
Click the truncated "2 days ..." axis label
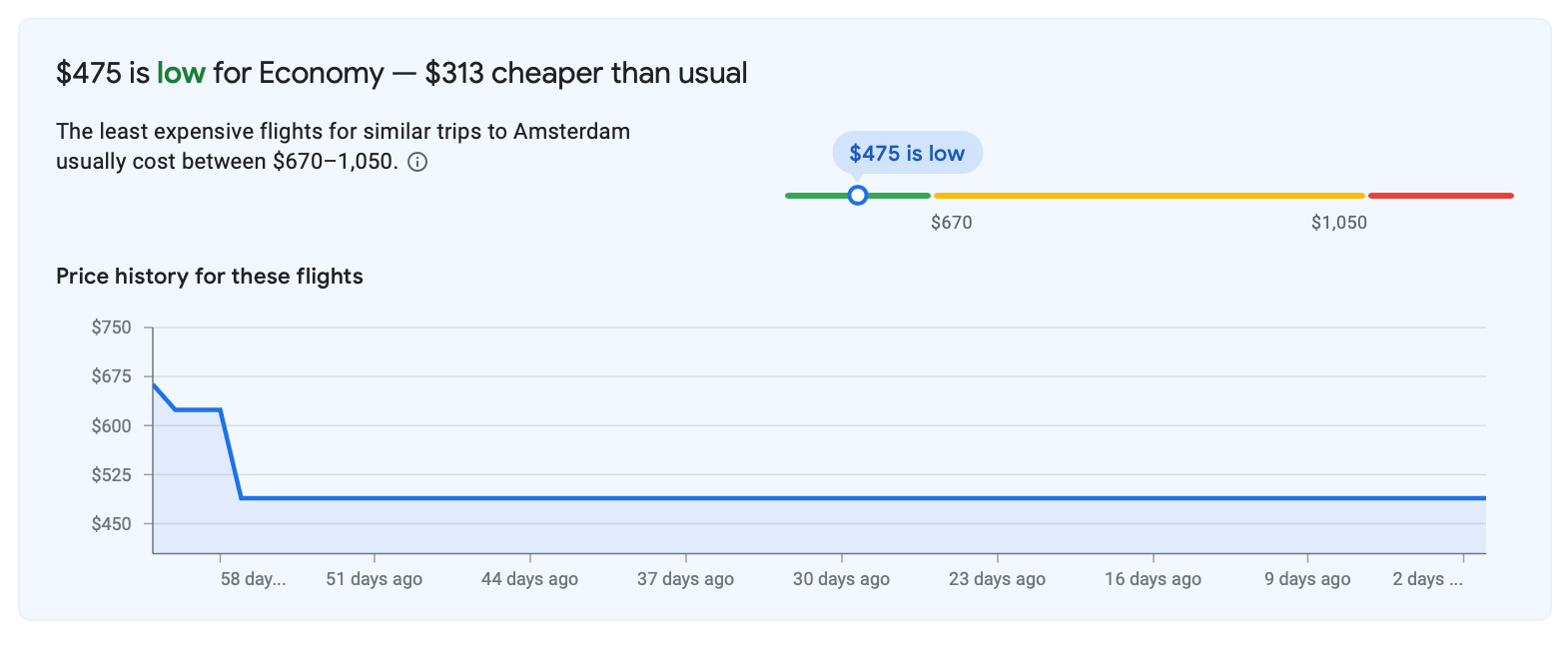tap(1427, 579)
